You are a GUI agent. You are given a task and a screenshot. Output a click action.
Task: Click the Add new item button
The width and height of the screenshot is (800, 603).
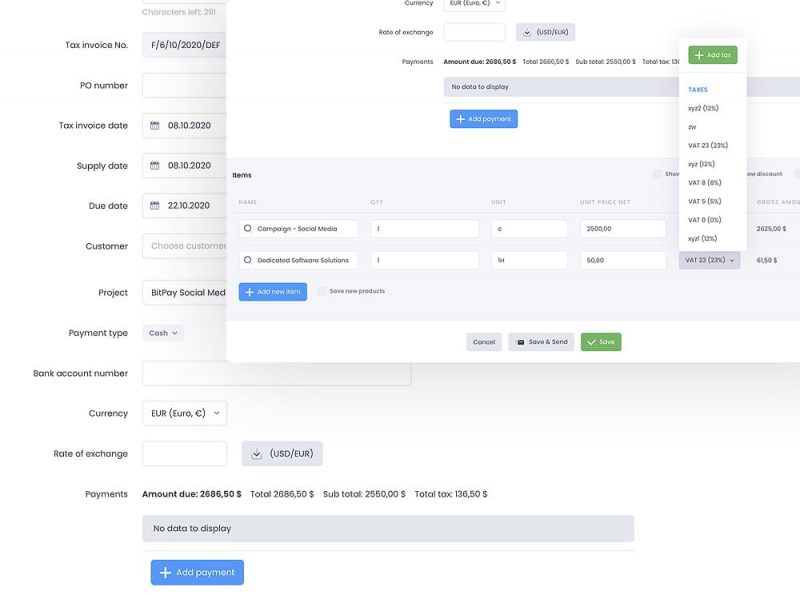coord(275,291)
